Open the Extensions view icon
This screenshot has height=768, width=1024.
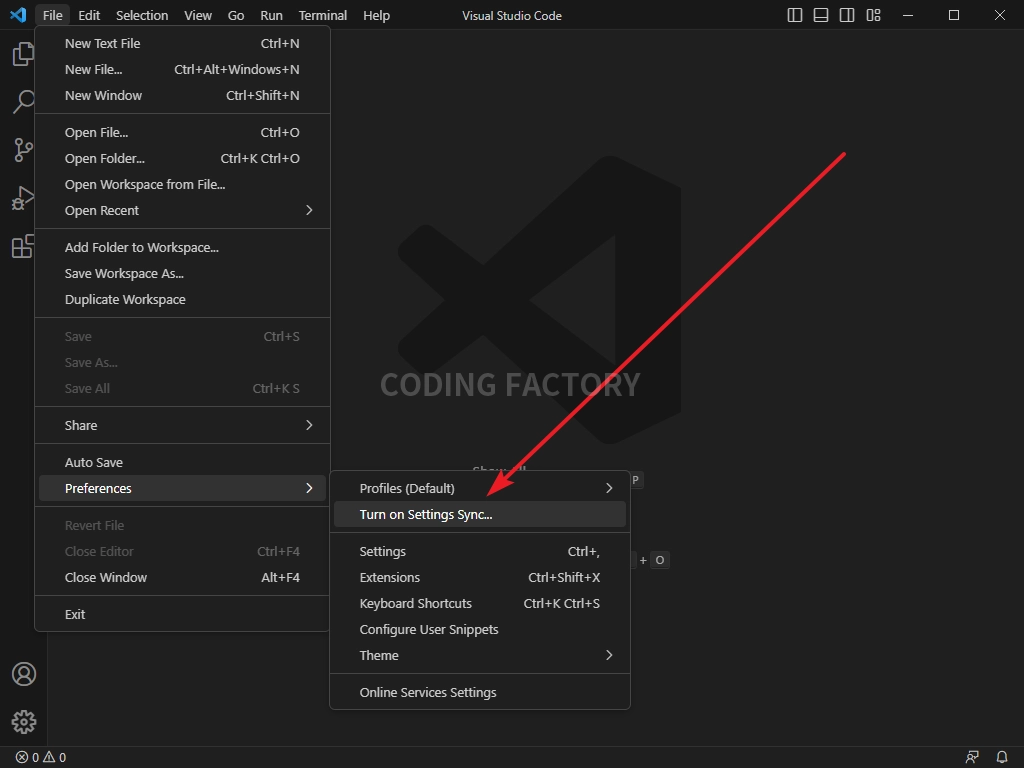coord(24,246)
